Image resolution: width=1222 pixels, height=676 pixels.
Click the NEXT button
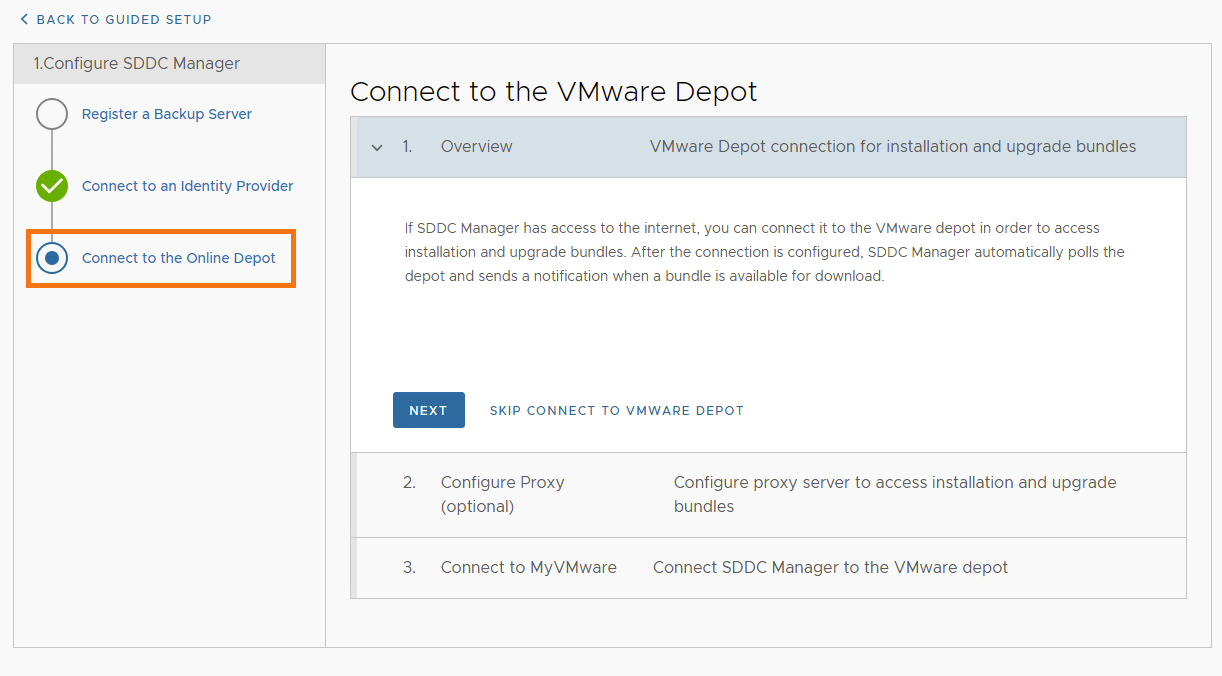(x=428, y=410)
